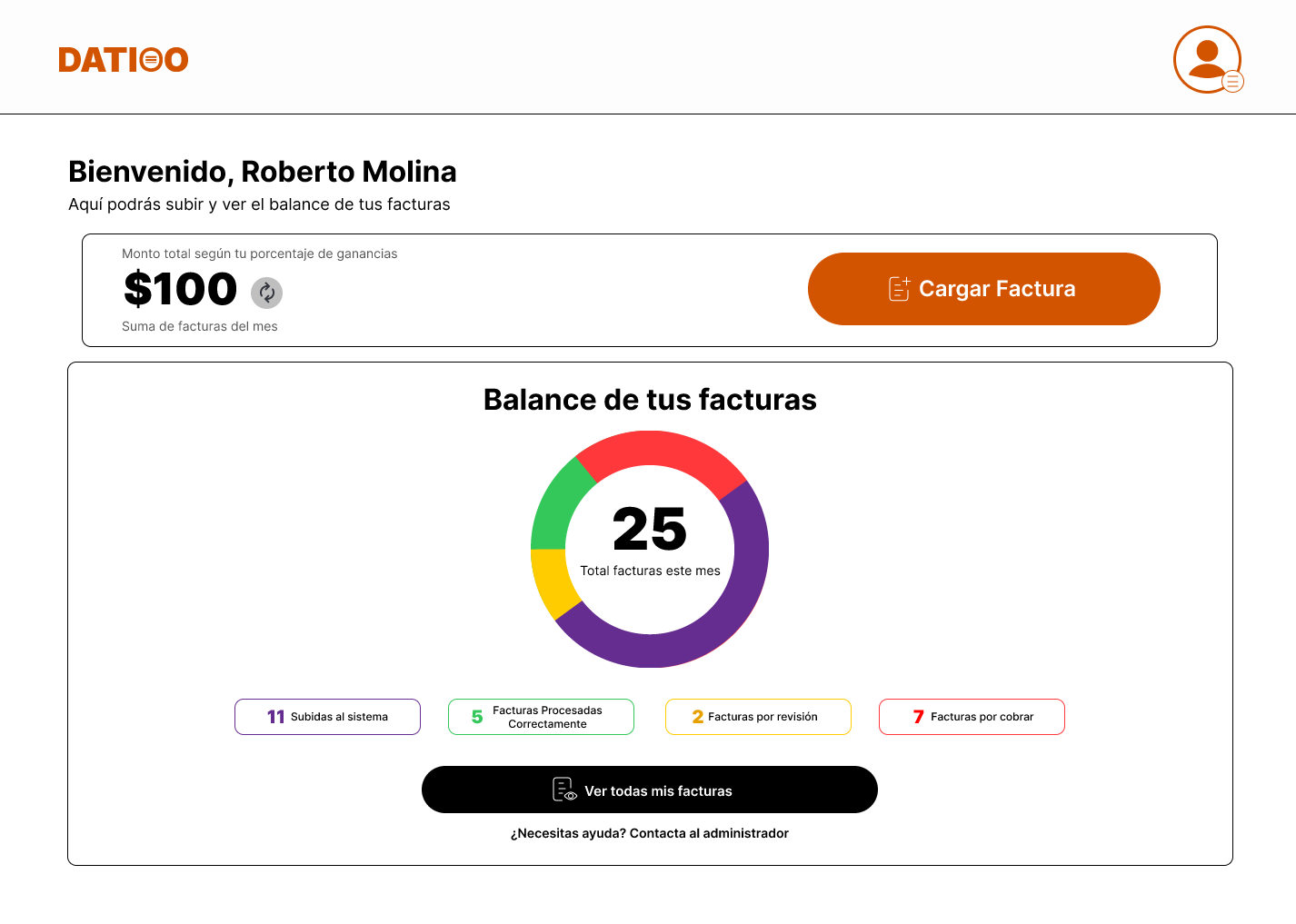1296x924 pixels.
Task: Click the Facturas por cobrar chip
Action: click(x=972, y=717)
